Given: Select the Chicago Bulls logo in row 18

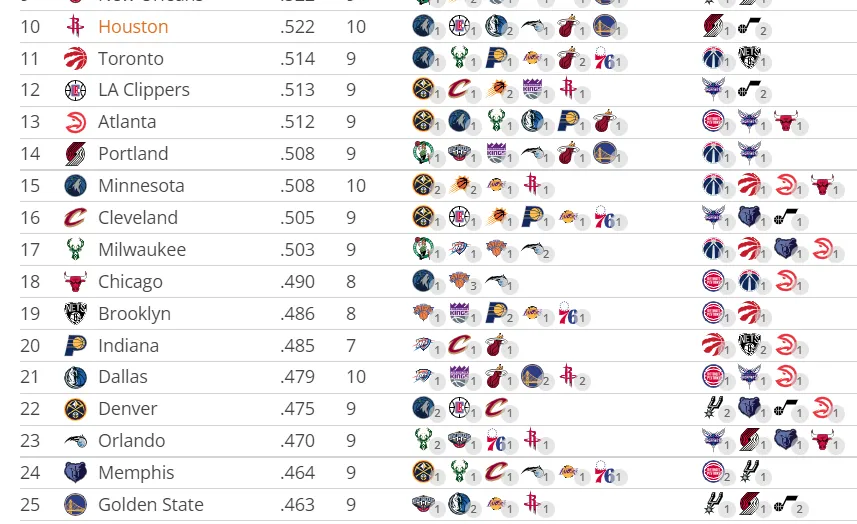Looking at the screenshot, I should click(x=75, y=281).
